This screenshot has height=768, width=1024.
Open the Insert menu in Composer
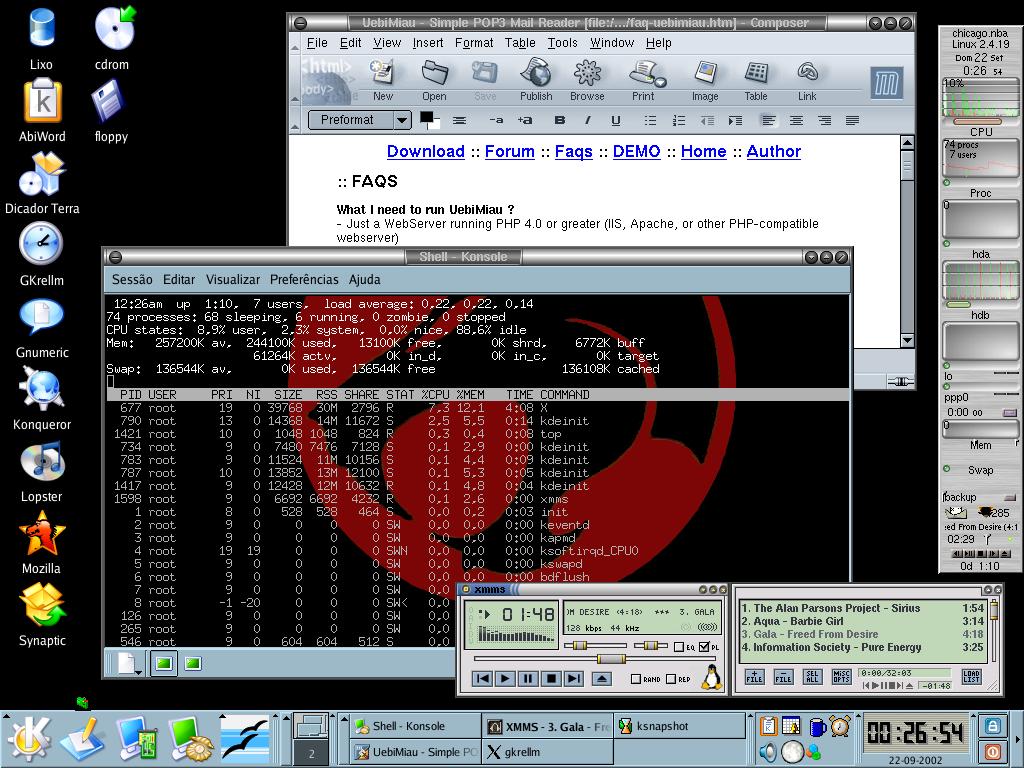pyautogui.click(x=428, y=43)
